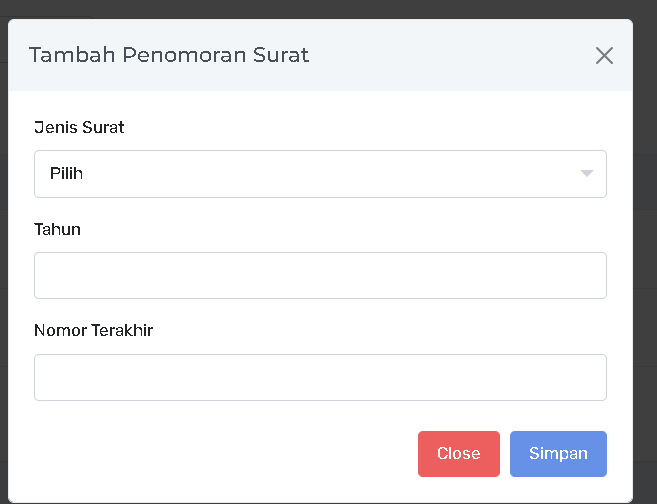Click into the Nomor Terakhir field
Image resolution: width=657 pixels, height=504 pixels.
click(320, 377)
